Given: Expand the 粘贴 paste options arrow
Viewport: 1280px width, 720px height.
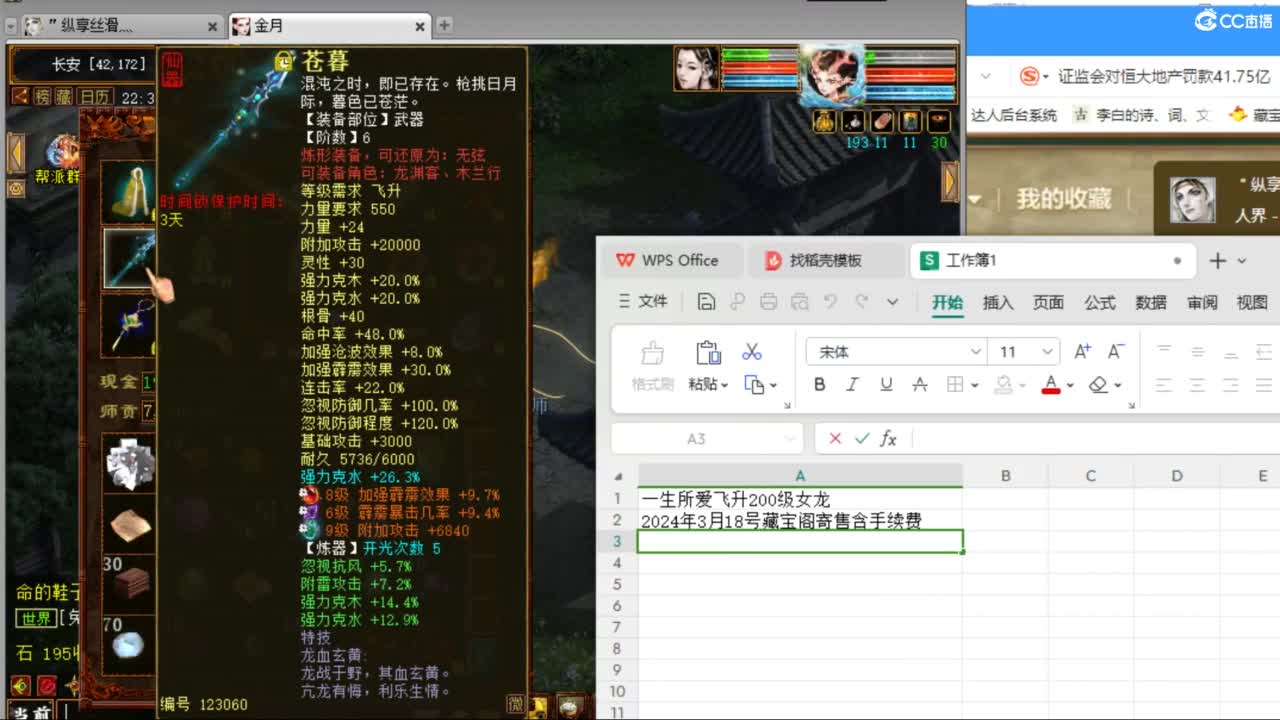Looking at the screenshot, I should [x=724, y=385].
